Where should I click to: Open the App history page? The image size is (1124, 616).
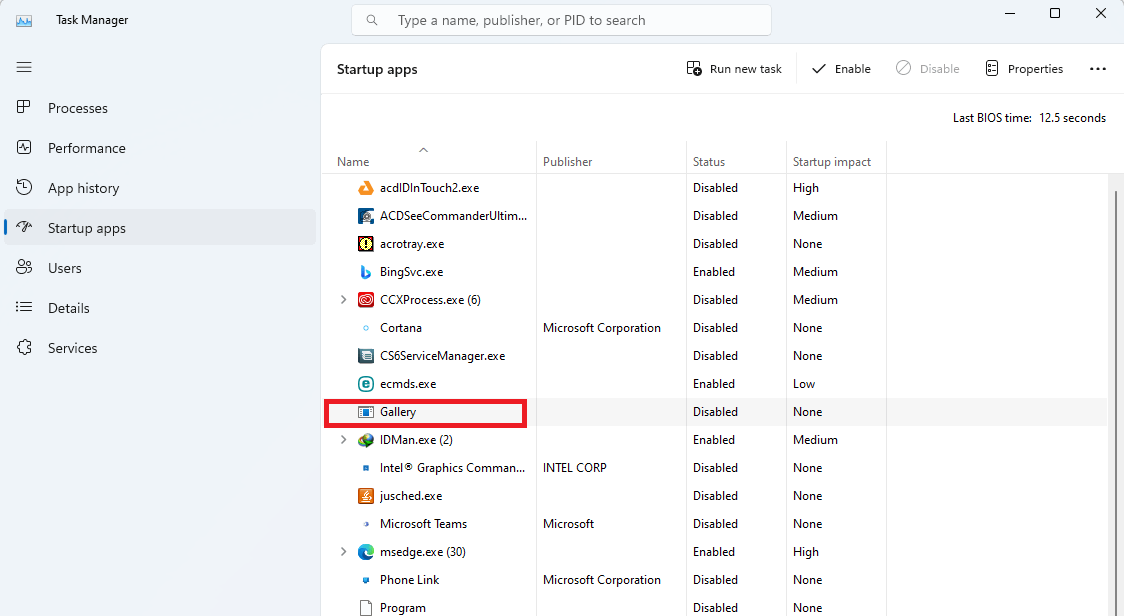(x=160, y=188)
